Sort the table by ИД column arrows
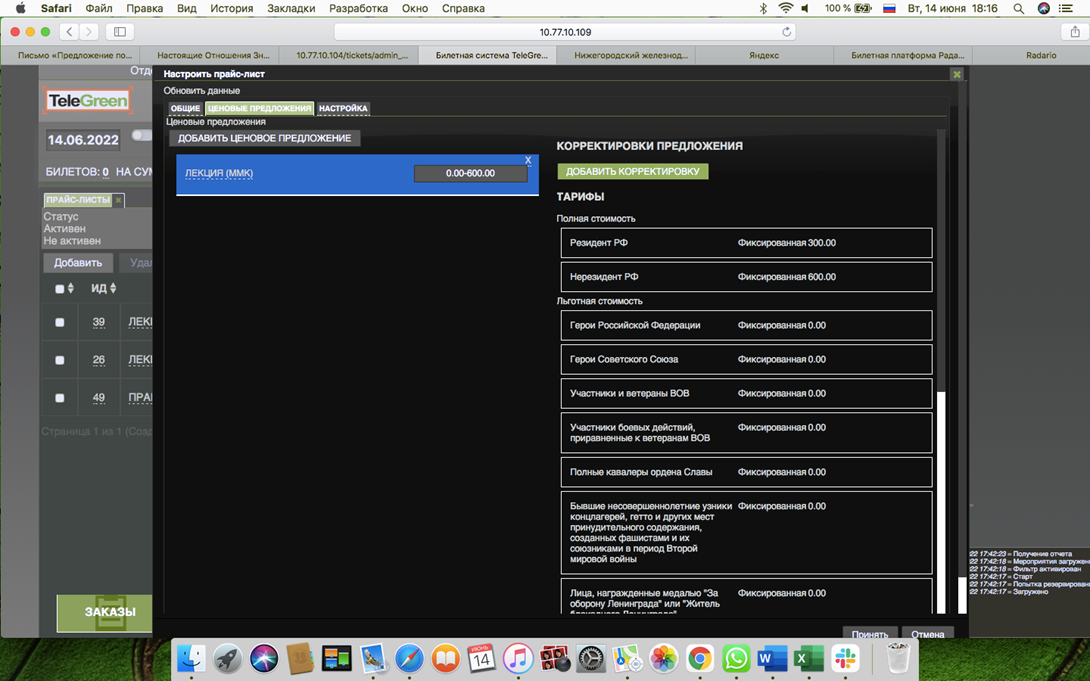Image resolution: width=1090 pixels, height=681 pixels. click(x=113, y=289)
